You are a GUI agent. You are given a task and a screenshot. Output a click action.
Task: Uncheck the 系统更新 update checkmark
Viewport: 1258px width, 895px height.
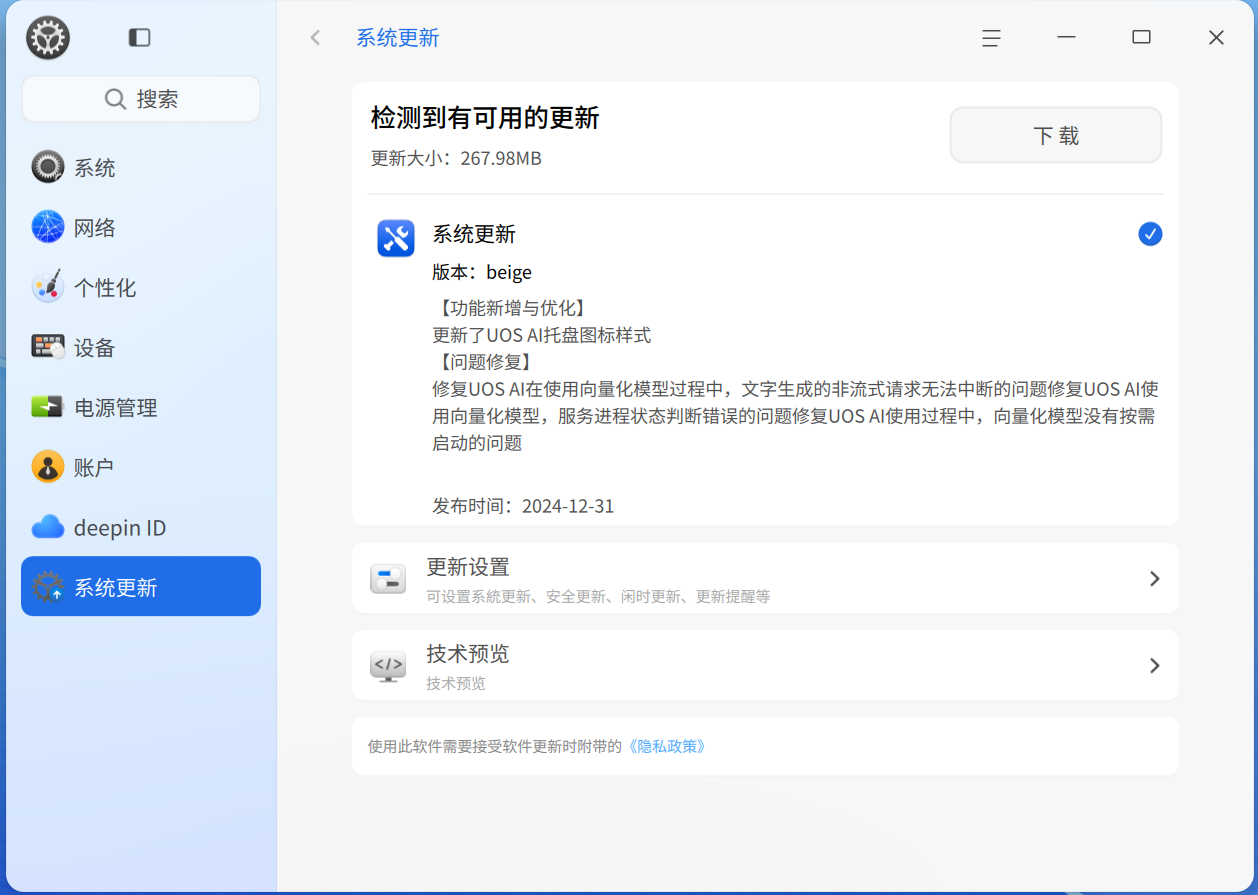click(1150, 234)
